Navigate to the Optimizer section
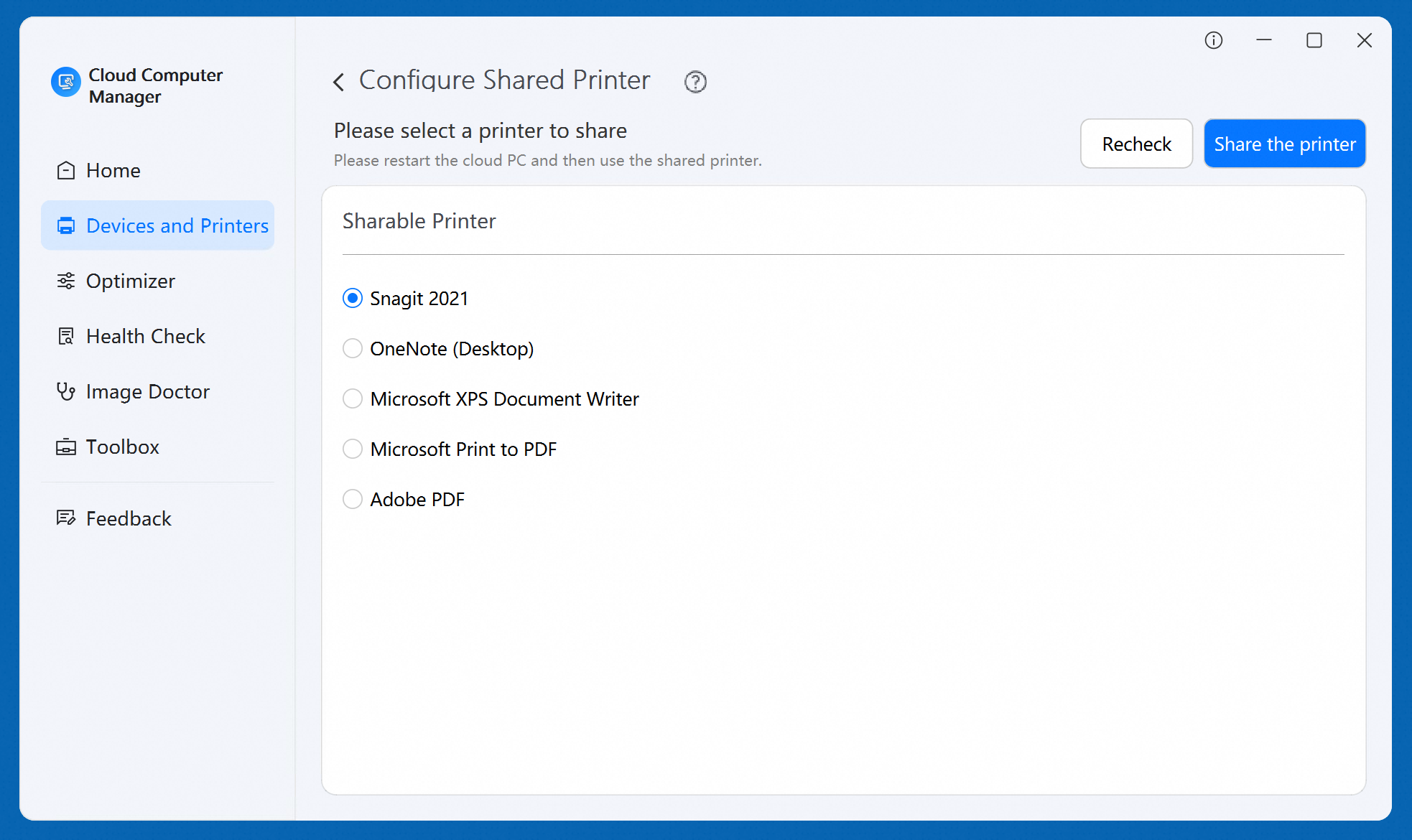Image resolution: width=1412 pixels, height=840 pixels. point(130,281)
